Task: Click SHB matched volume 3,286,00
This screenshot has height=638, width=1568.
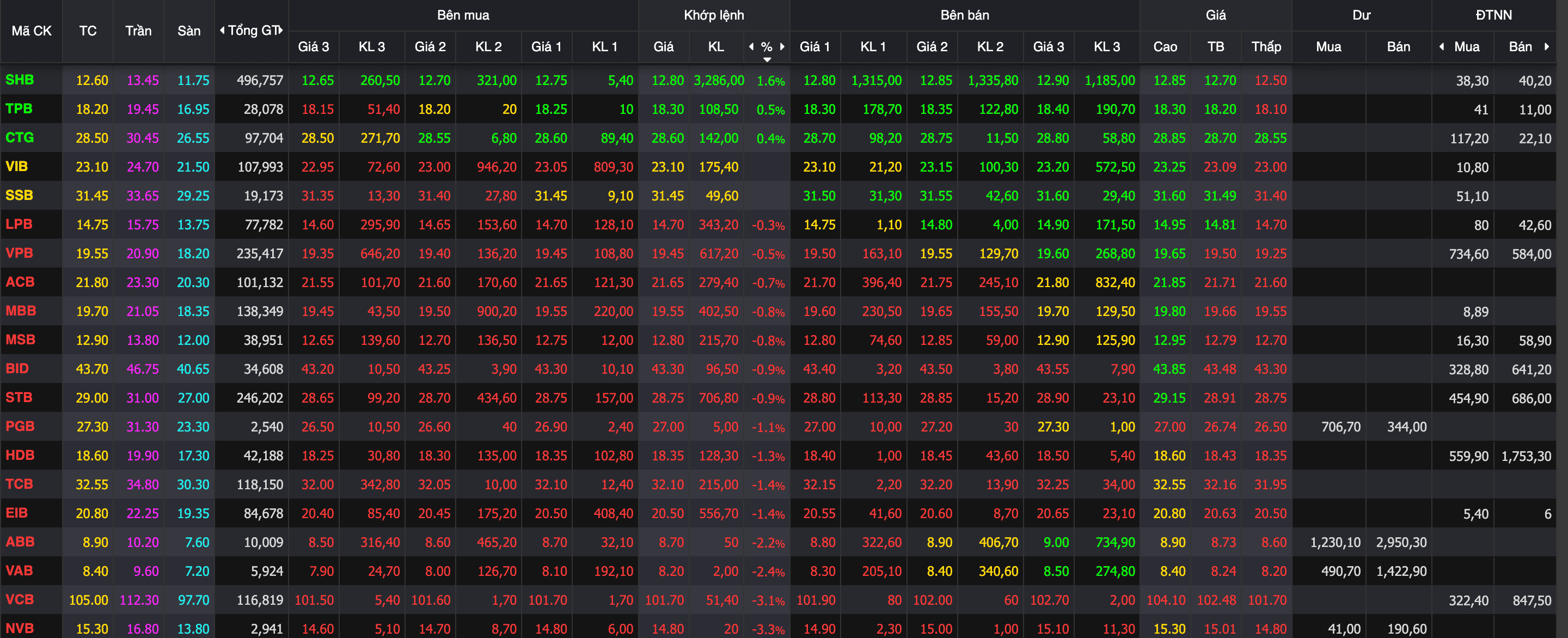Action: 719,81
